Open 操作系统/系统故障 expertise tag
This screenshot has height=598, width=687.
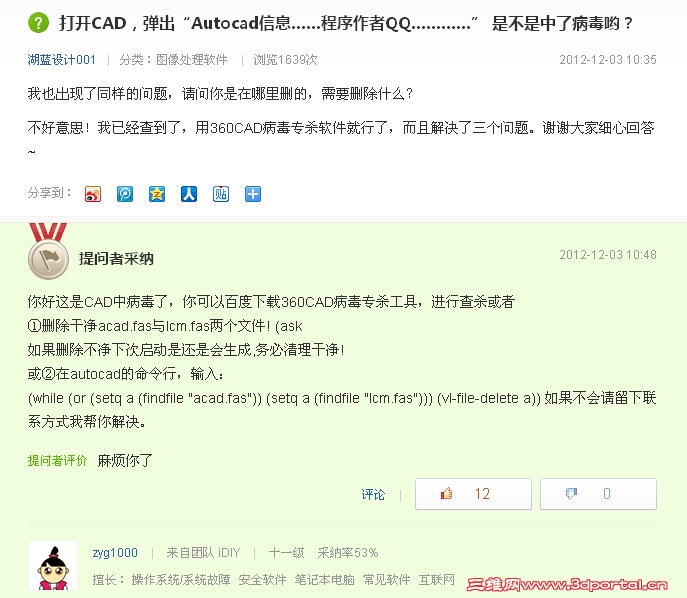pyautogui.click(x=181, y=580)
